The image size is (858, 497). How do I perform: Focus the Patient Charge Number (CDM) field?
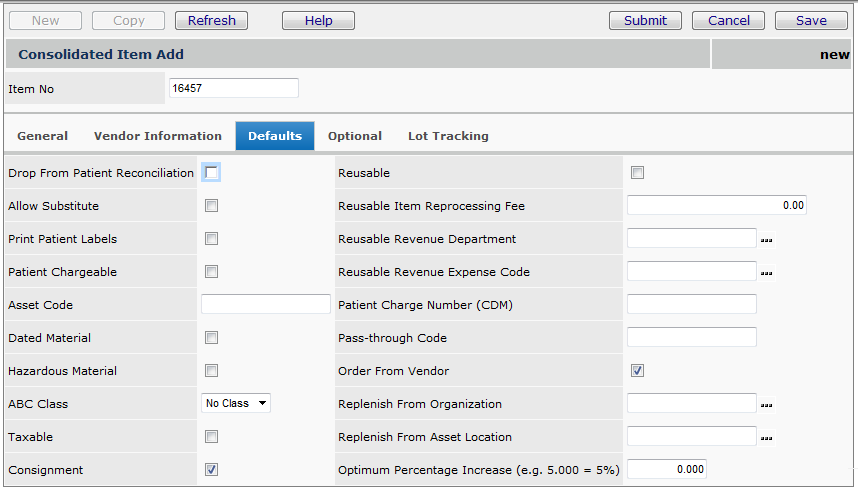point(691,305)
